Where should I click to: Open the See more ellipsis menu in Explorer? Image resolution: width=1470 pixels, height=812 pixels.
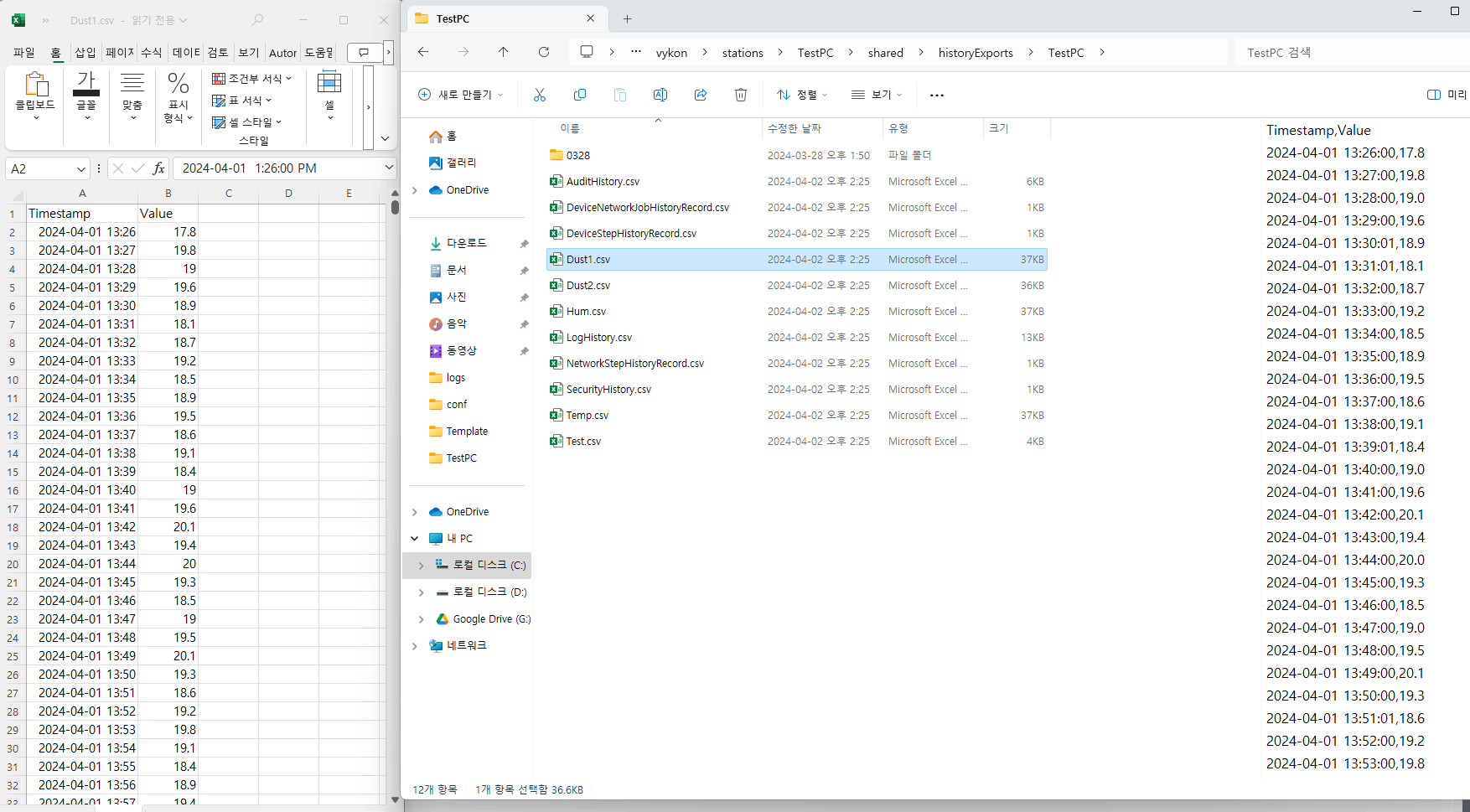pos(937,95)
